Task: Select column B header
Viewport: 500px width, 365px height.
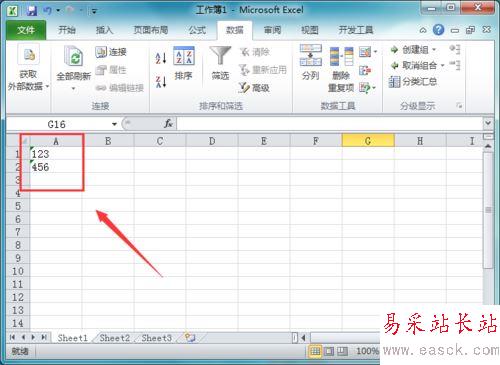Action: coord(108,141)
